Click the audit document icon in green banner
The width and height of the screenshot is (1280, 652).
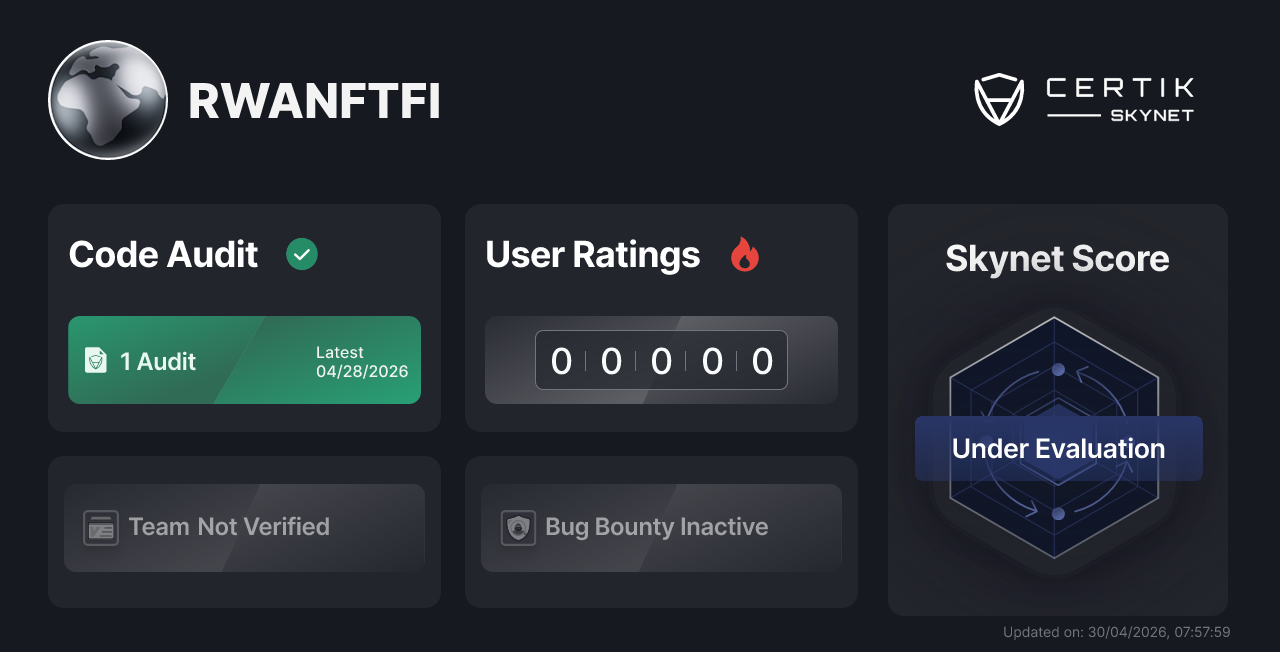(96, 361)
